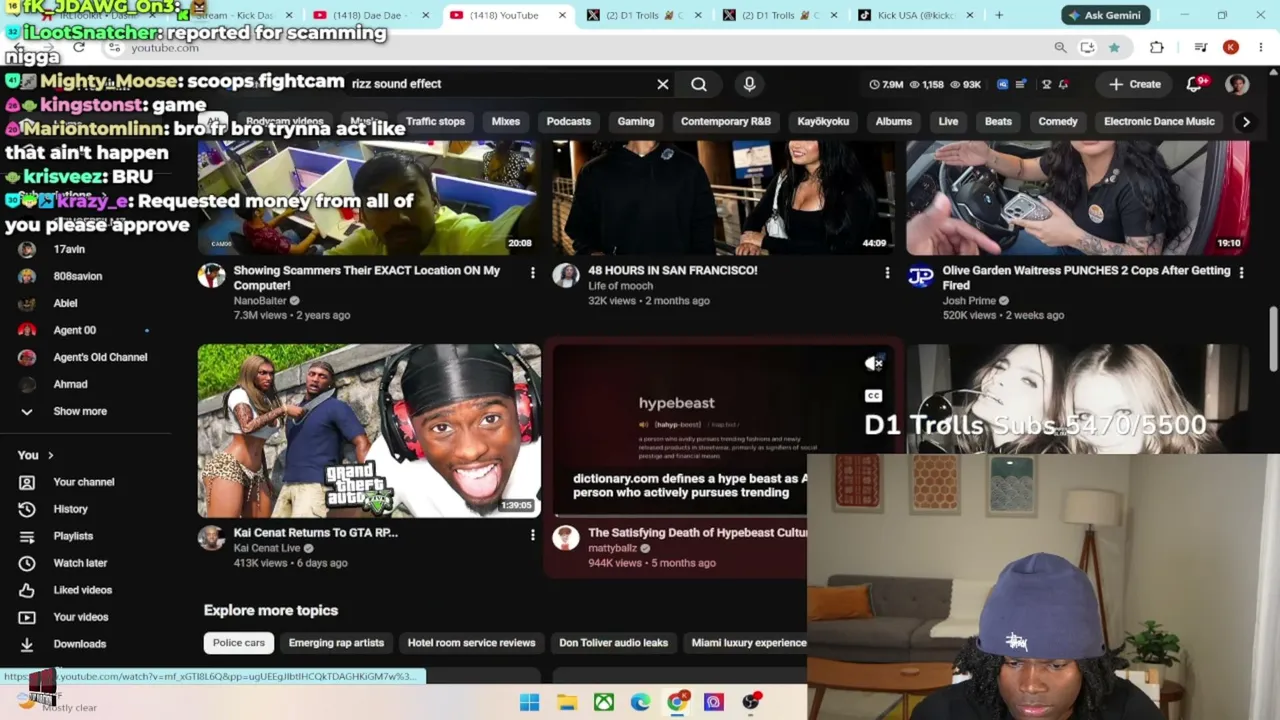Screen dimensions: 1280x720
Task: Switch to the Dae Dae browser tab
Action: 370,15
